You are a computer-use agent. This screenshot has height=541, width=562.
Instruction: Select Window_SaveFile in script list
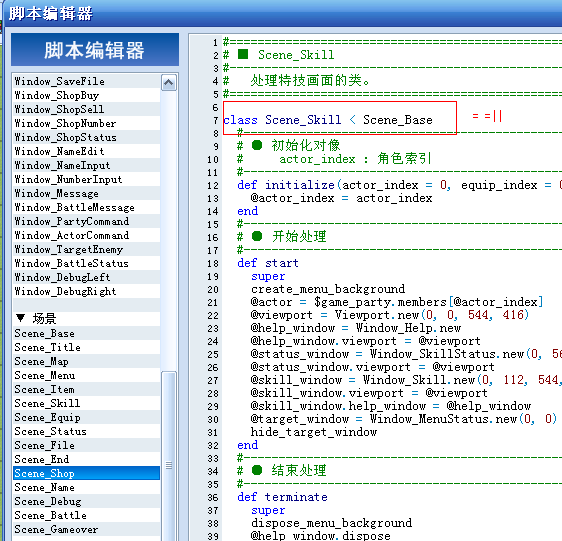click(x=86, y=81)
